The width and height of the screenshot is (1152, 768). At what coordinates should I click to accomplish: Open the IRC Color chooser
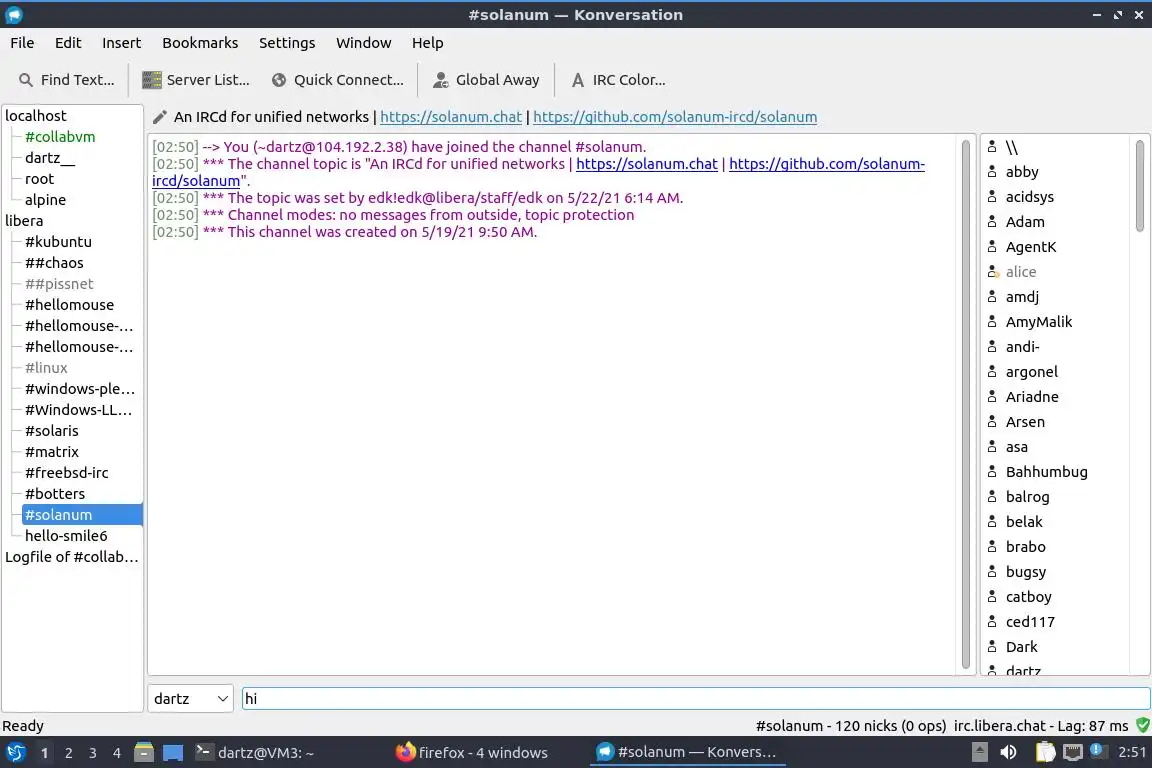pos(618,80)
